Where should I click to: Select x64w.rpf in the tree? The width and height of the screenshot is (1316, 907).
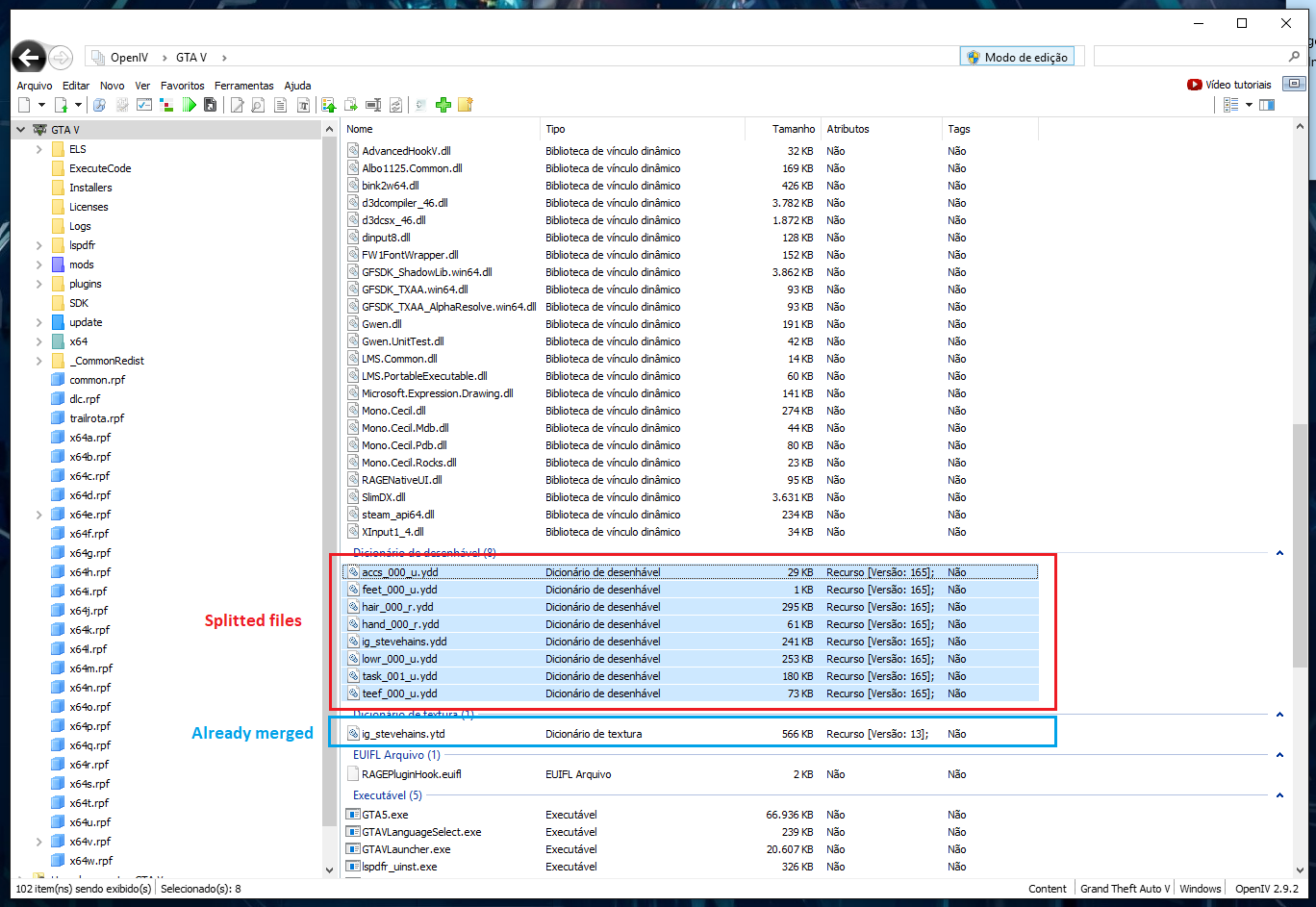[x=90, y=861]
